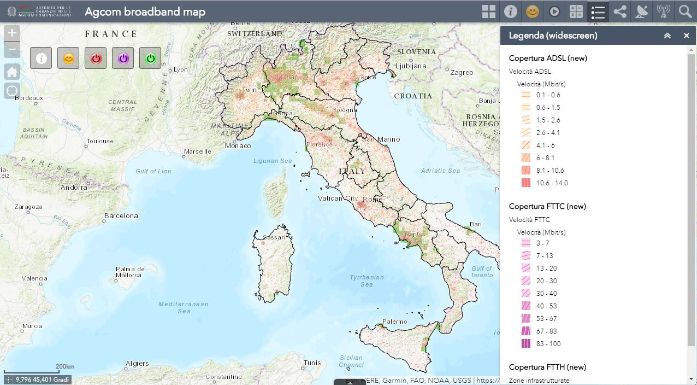
Task: Click the Copertura FTTH (new) legend heading
Action: point(547,367)
